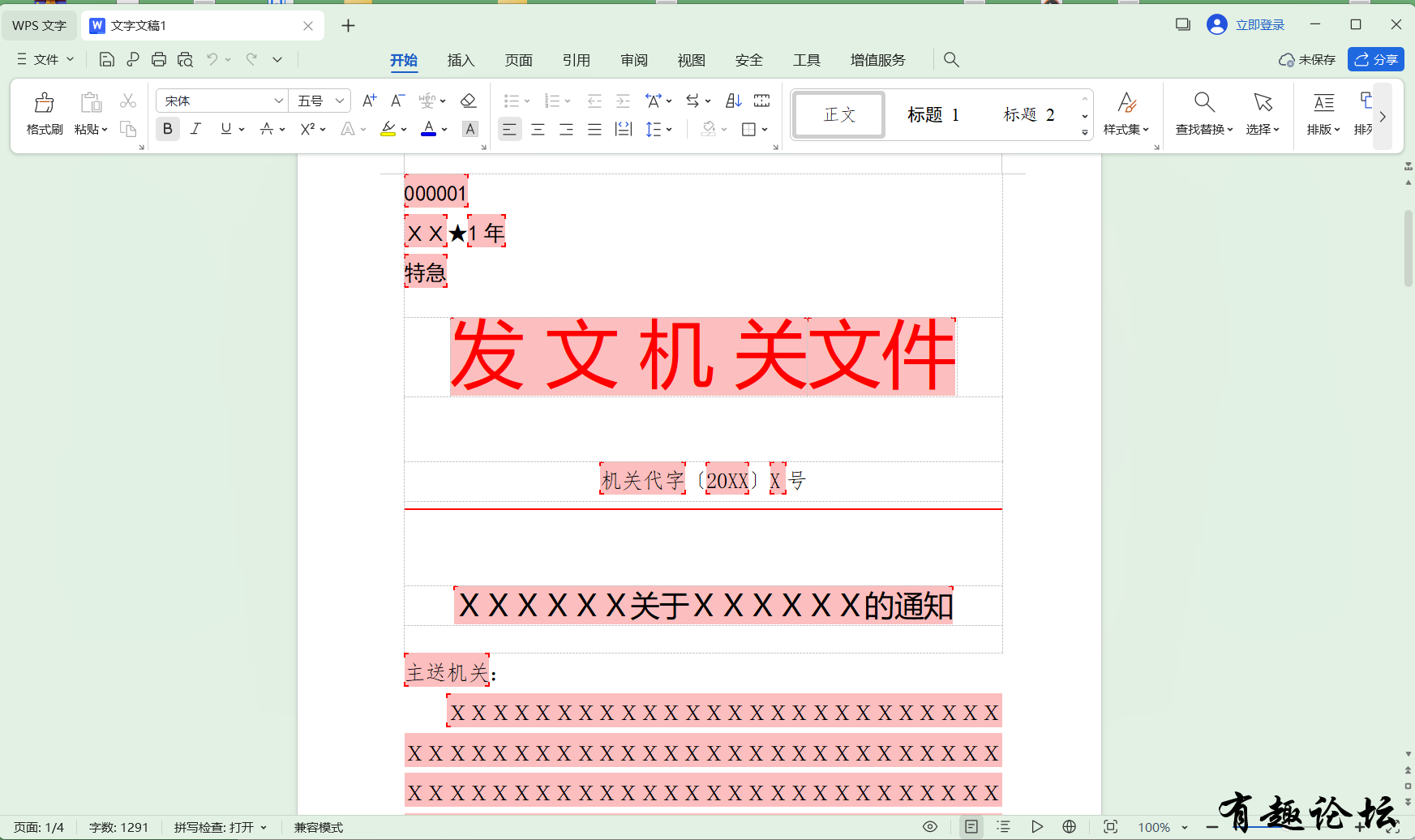
Task: Expand the Paste (粘贴) dropdown arrow
Action: 105,130
